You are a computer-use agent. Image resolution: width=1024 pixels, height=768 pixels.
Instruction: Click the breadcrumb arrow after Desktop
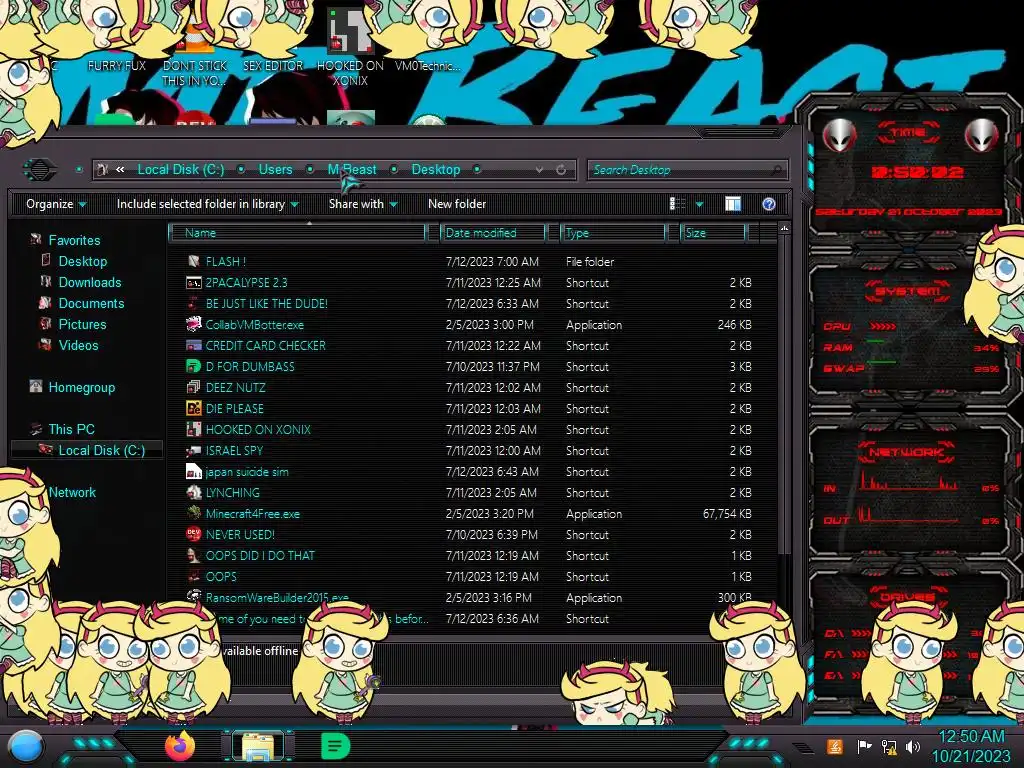(x=477, y=170)
